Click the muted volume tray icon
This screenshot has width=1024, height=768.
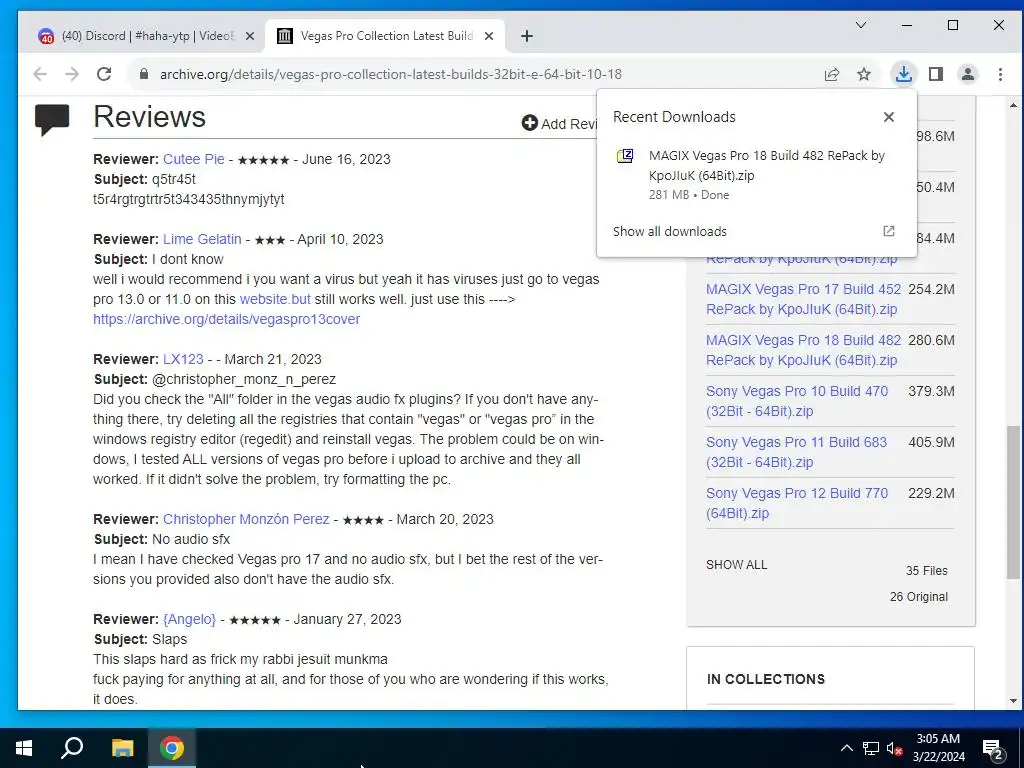(x=895, y=748)
